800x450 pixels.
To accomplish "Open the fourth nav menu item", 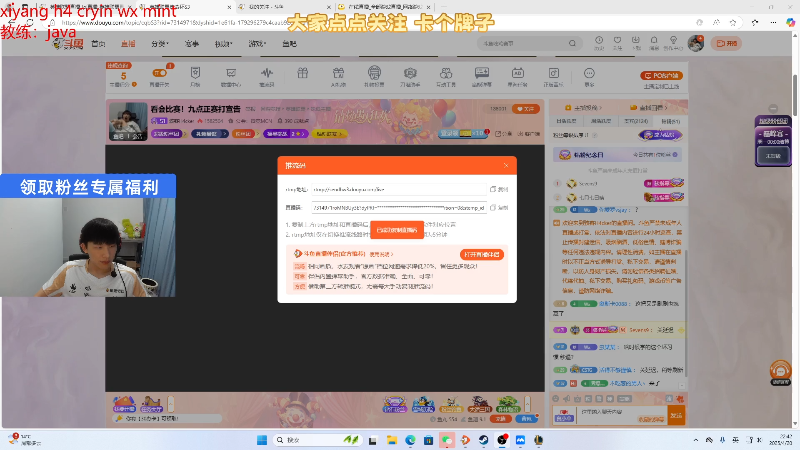I will pyautogui.click(x=192, y=44).
